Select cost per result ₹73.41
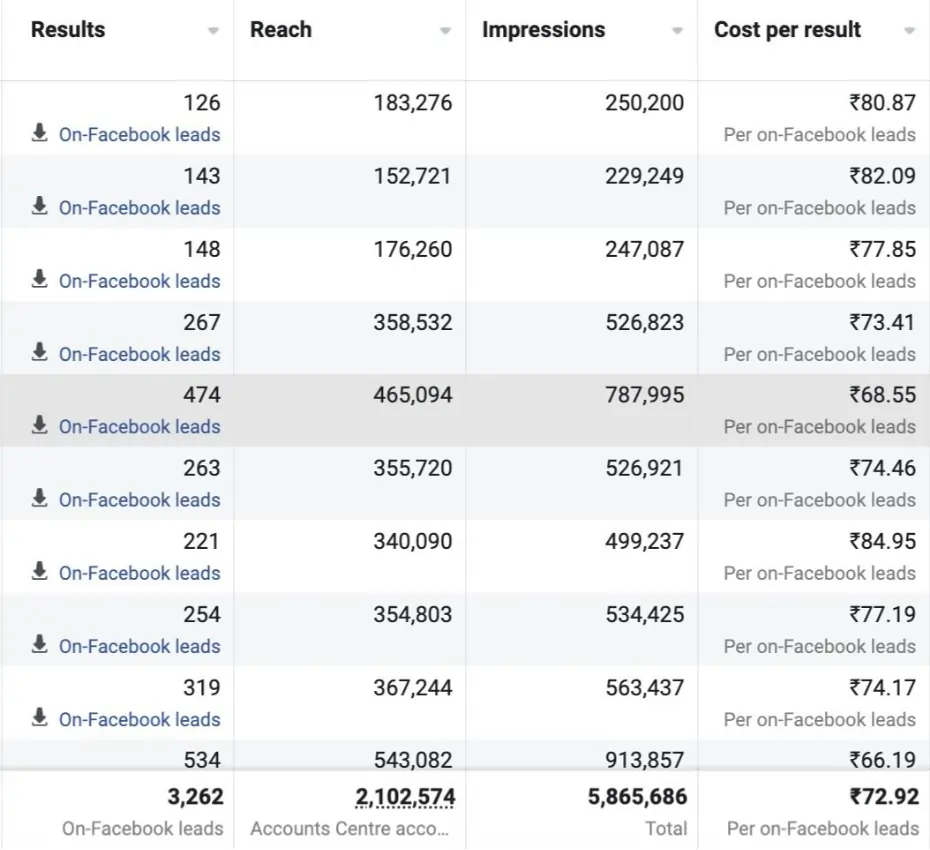This screenshot has width=930, height=850. click(883, 322)
